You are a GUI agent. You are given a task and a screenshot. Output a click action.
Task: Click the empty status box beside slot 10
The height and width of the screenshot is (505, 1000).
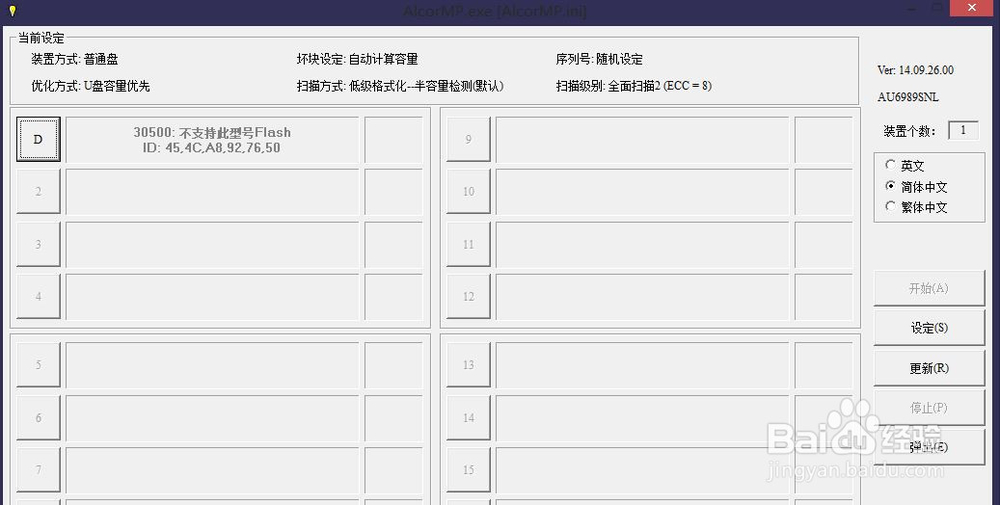(642, 191)
